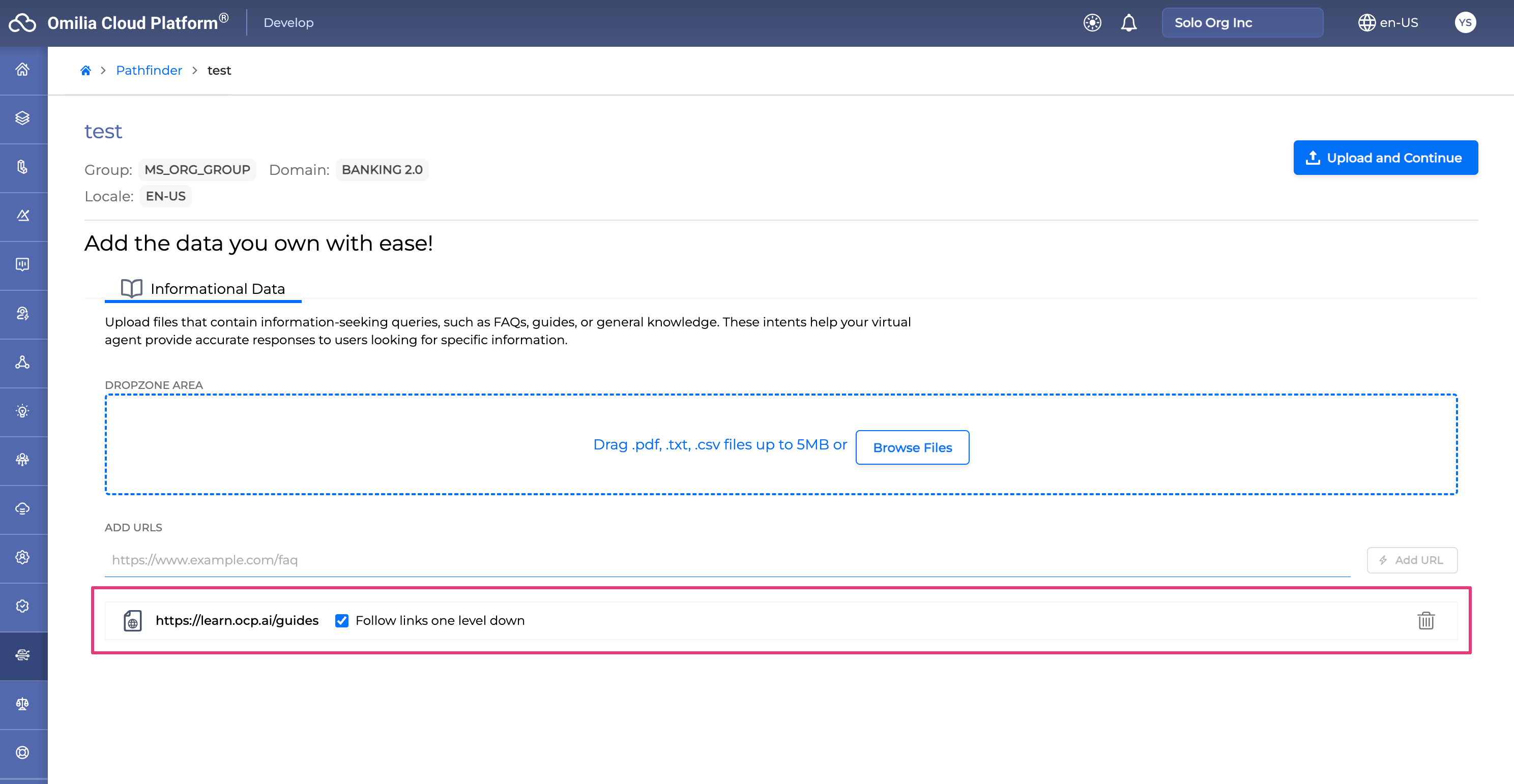Click the lifebuoy help icon in the sidebar

[x=22, y=752]
